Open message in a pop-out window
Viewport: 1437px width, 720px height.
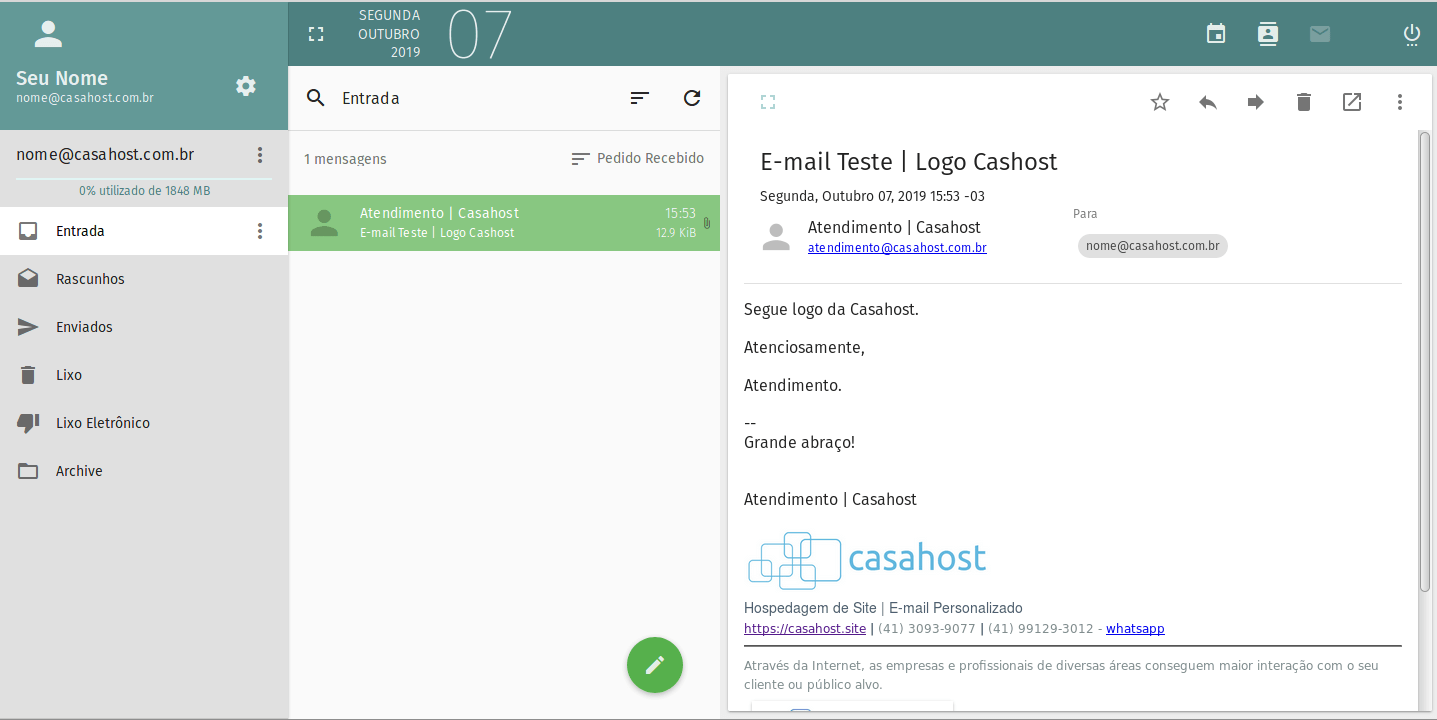[1352, 102]
